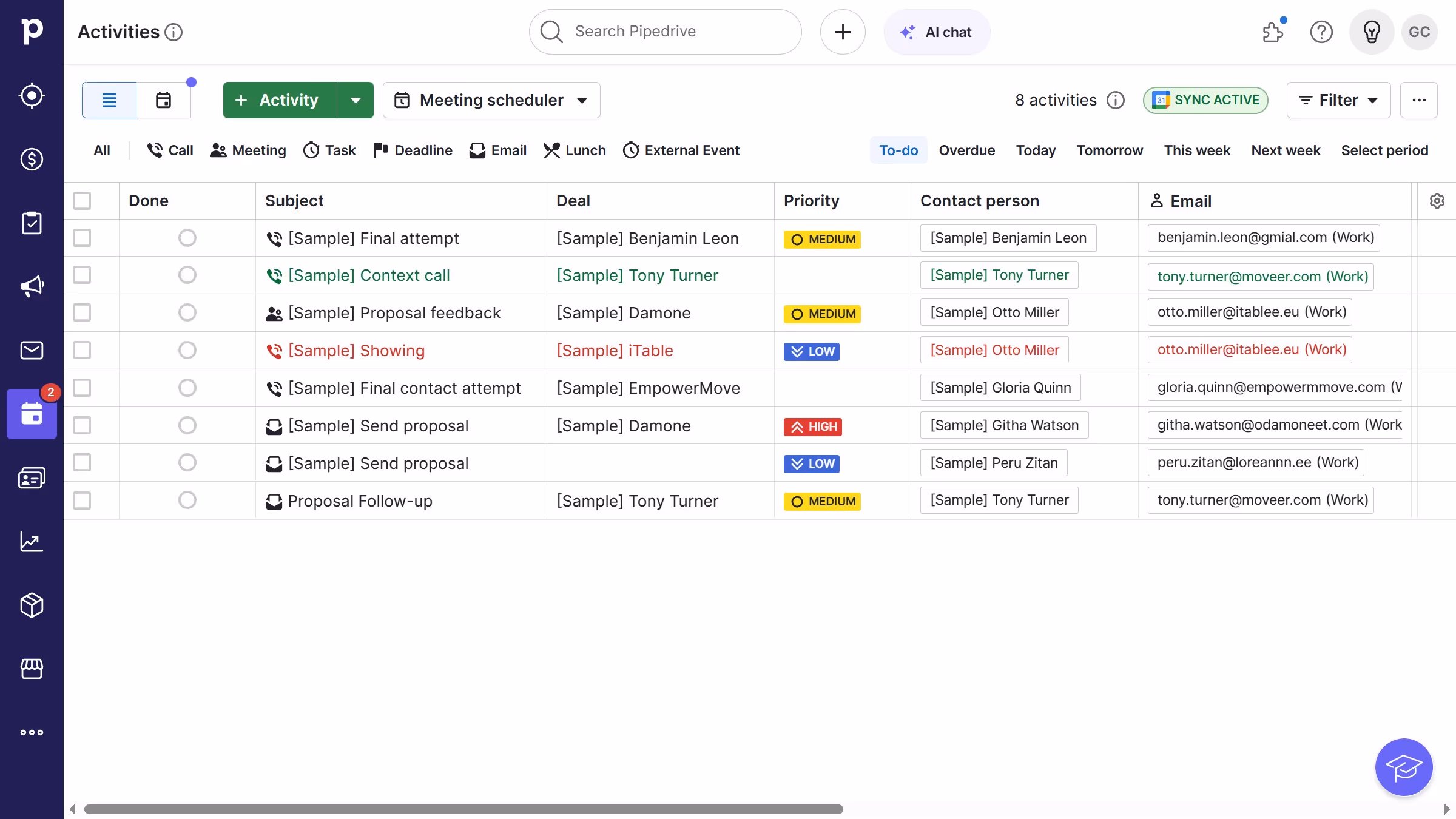This screenshot has width=1456, height=819.
Task: Switch to the calendar view of activities
Action: coord(163,100)
